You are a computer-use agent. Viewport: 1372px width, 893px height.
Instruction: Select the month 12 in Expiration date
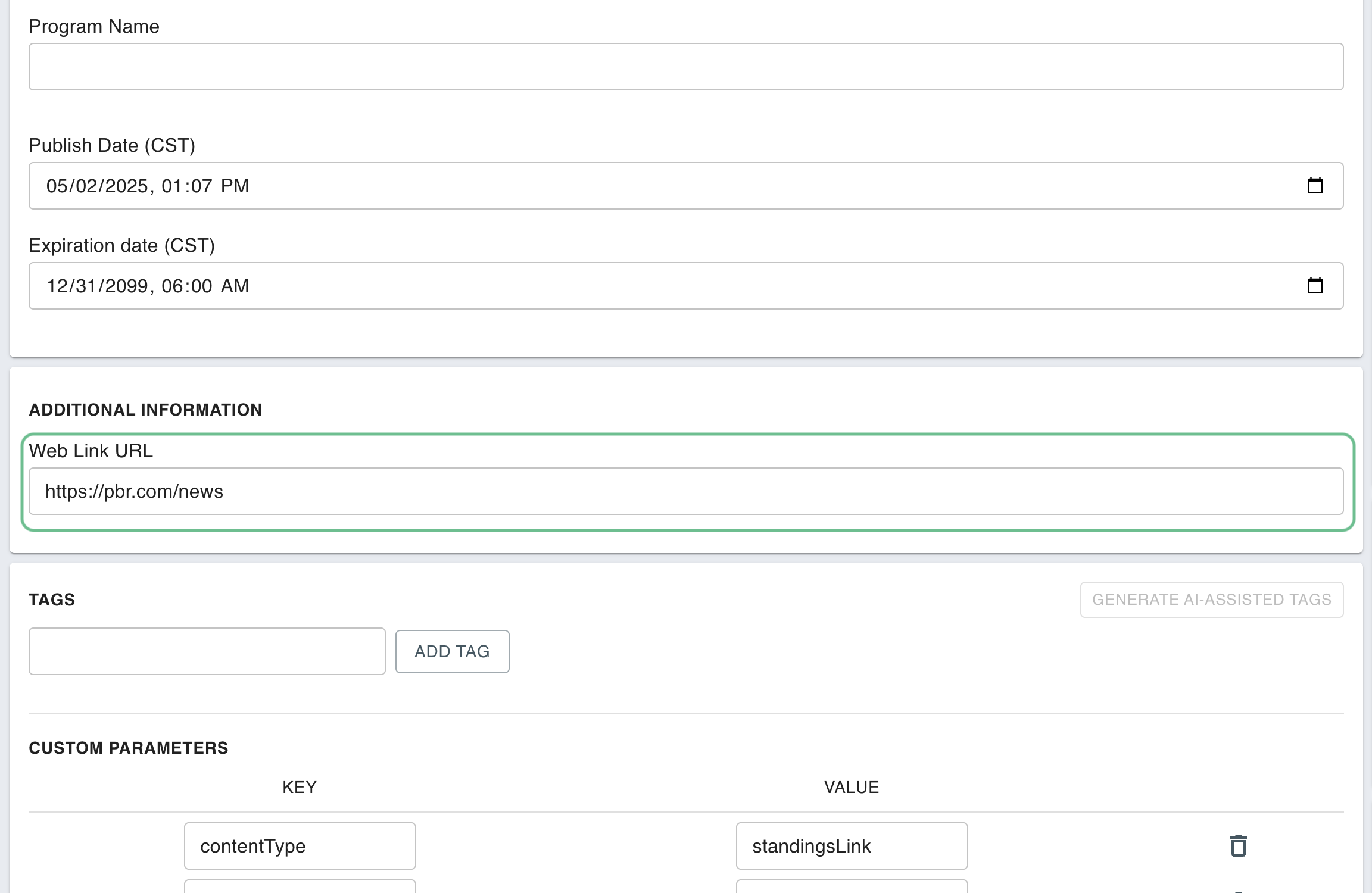pos(57,286)
